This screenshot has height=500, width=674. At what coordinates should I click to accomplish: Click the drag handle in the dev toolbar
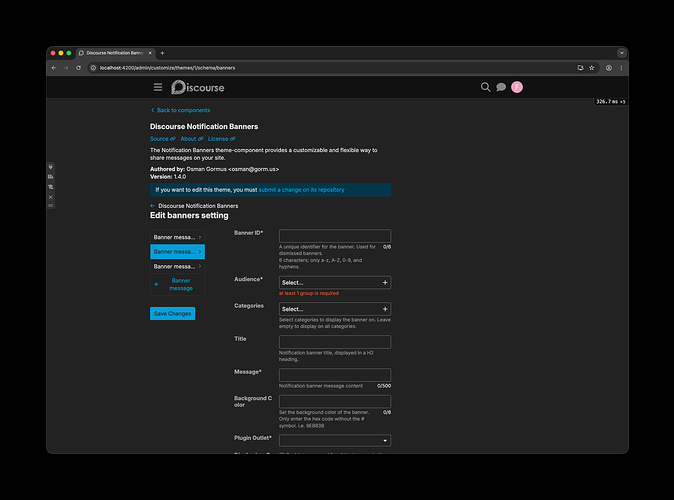[x=50, y=206]
